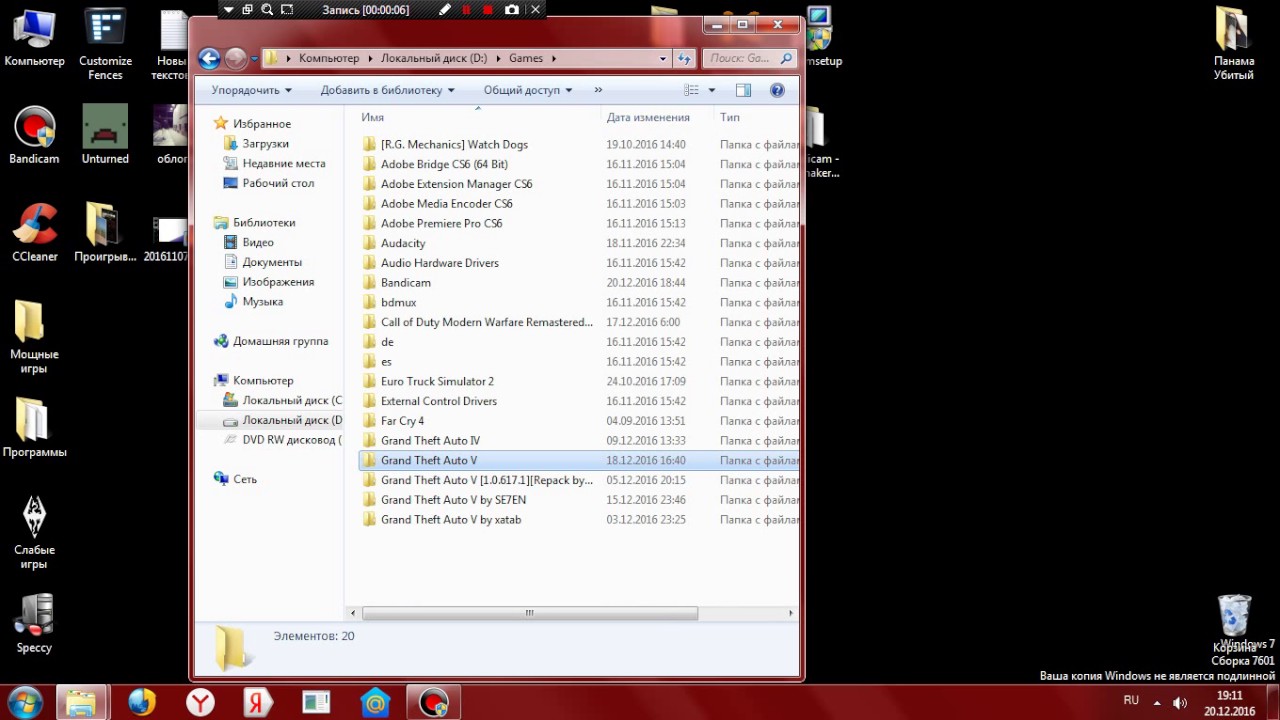Open the Музыка library

262,301
